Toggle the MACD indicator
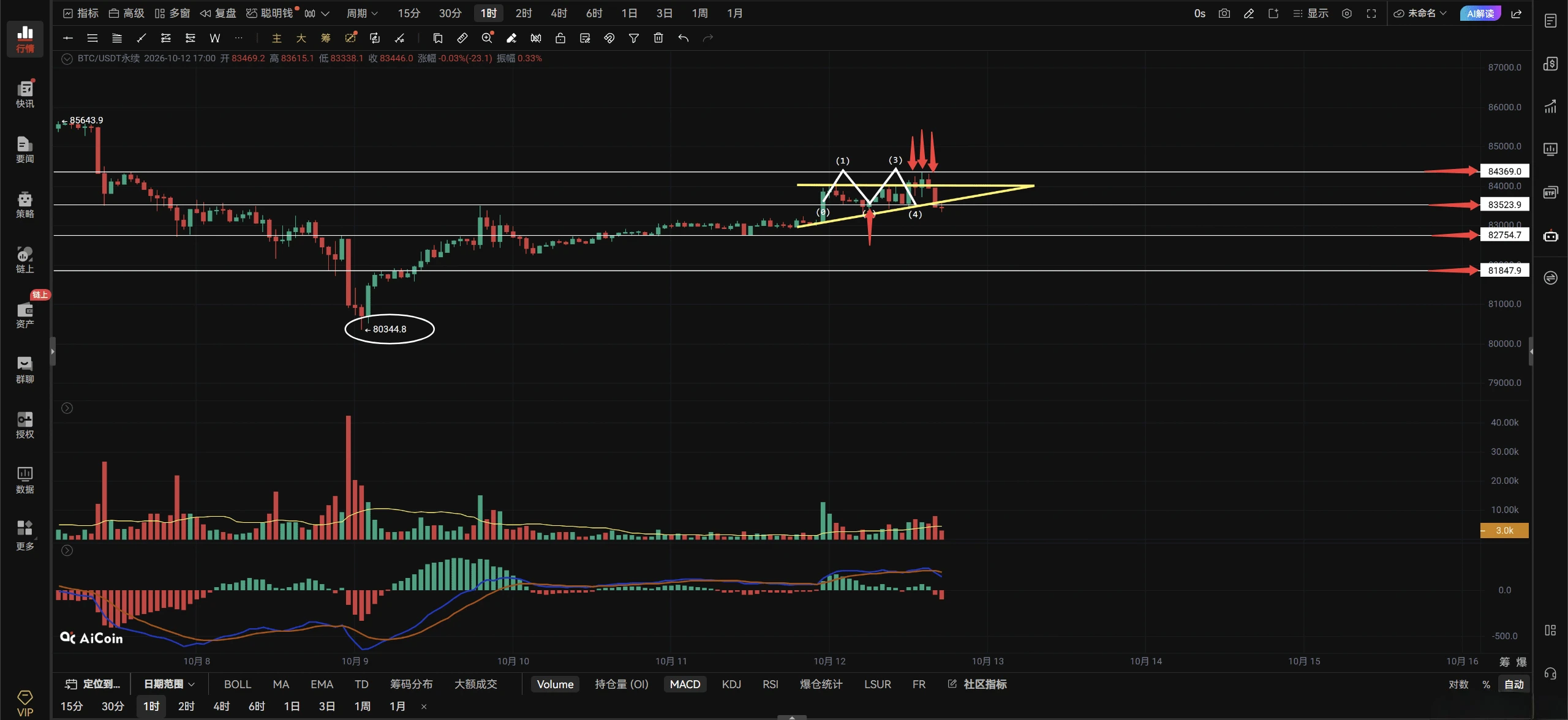This screenshot has height=720, width=1568. tap(685, 684)
